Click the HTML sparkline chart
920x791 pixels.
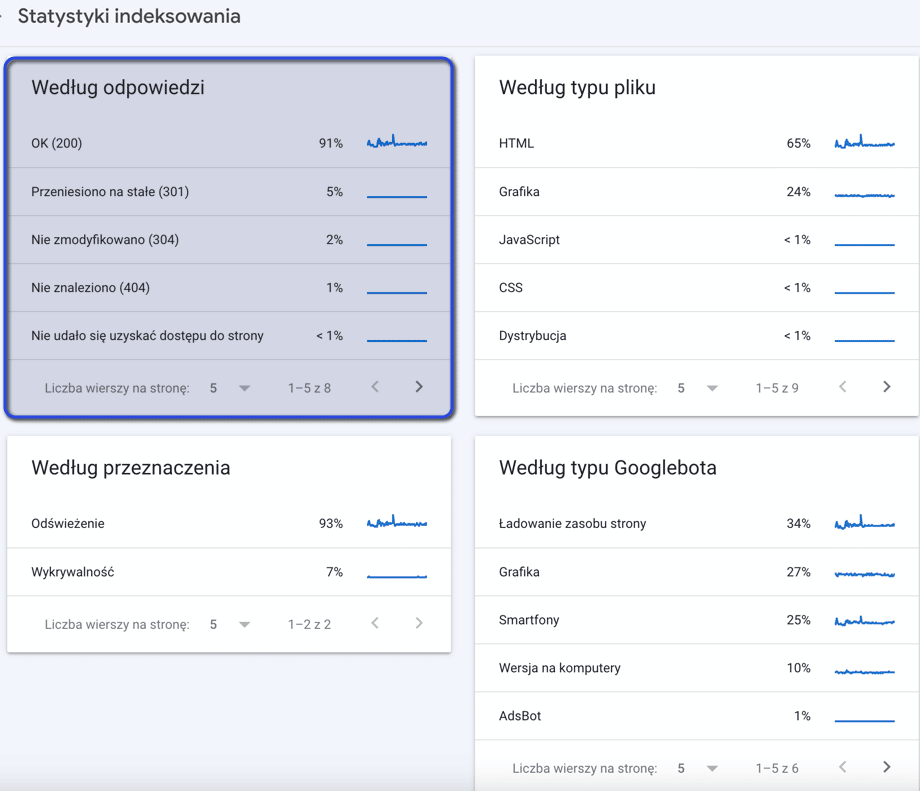coord(863,143)
